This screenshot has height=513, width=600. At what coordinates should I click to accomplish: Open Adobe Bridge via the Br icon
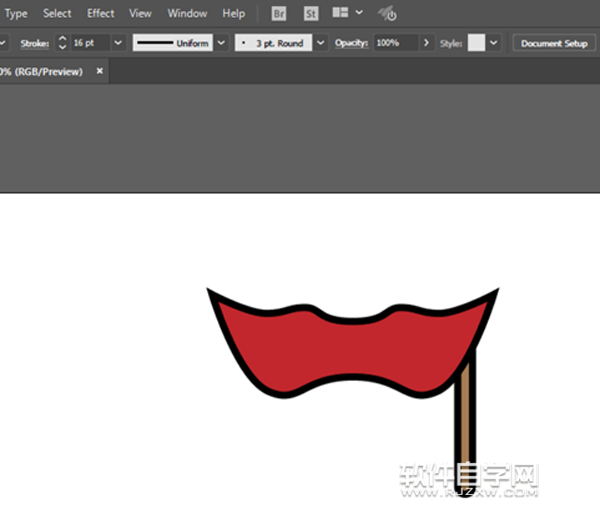[279, 14]
